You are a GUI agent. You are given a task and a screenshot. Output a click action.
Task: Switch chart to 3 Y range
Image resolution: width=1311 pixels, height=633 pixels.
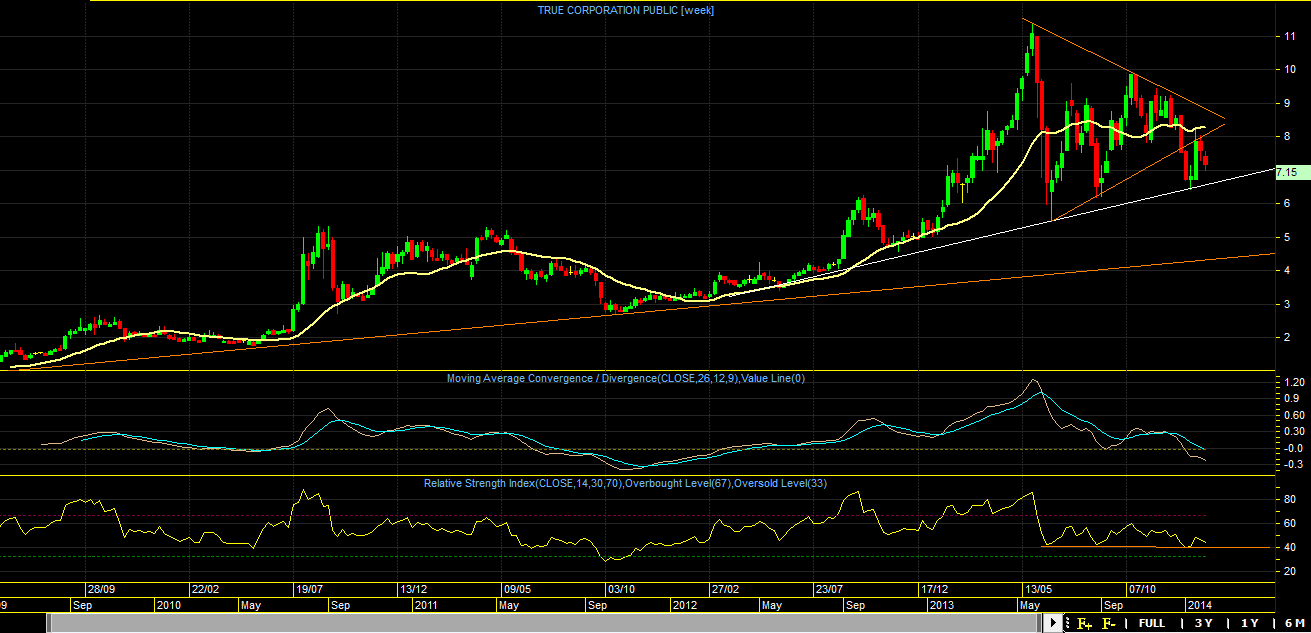[x=1203, y=623]
